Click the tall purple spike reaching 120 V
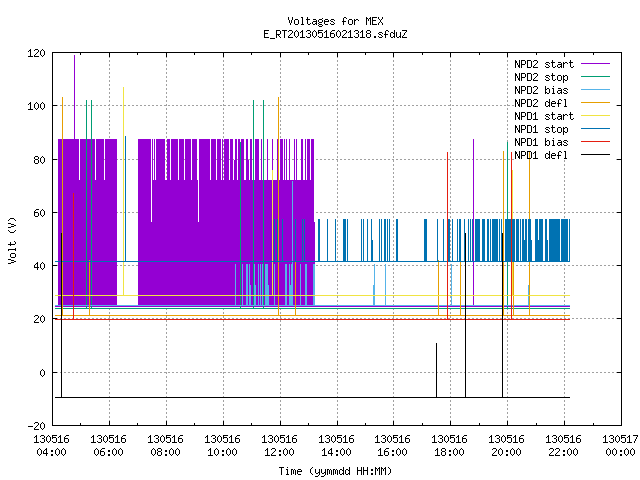 74,97
